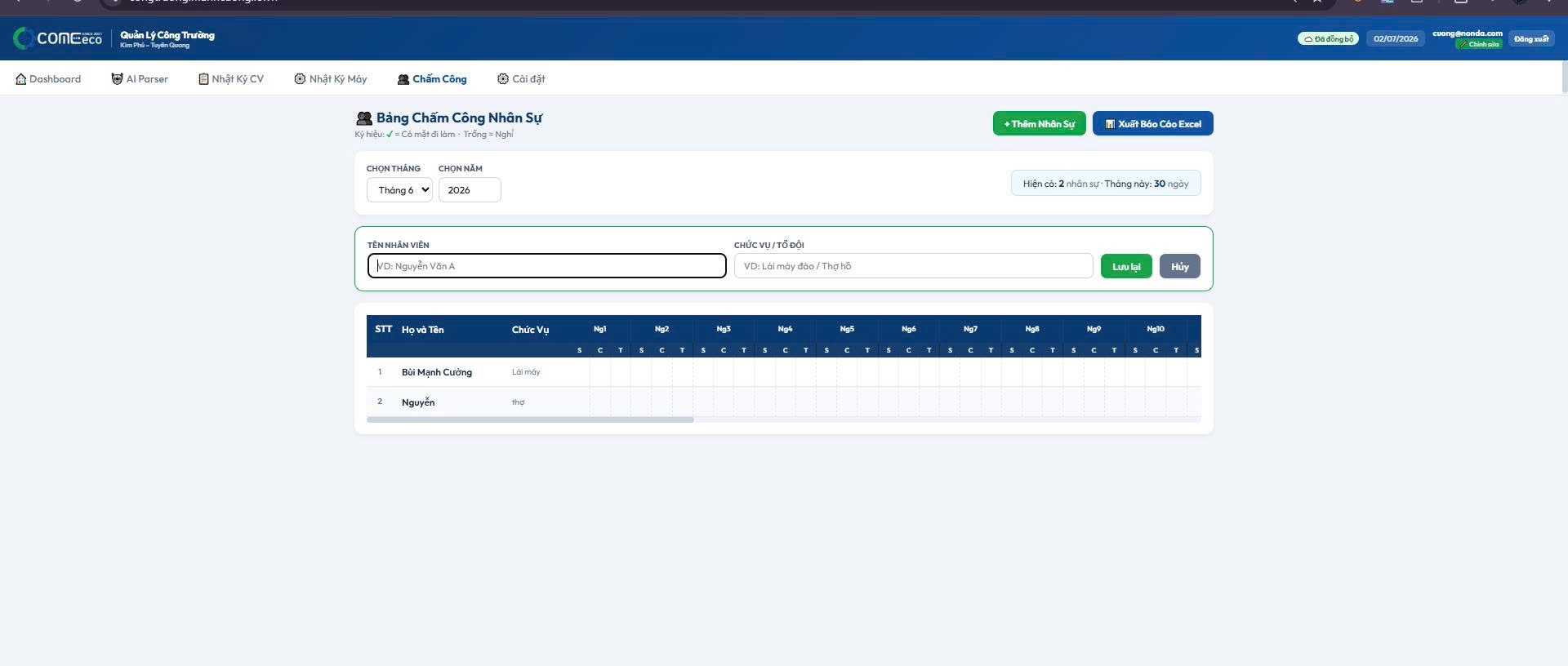The image size is (1568, 666).
Task: Click row number 2 in STT column
Action: tap(380, 402)
